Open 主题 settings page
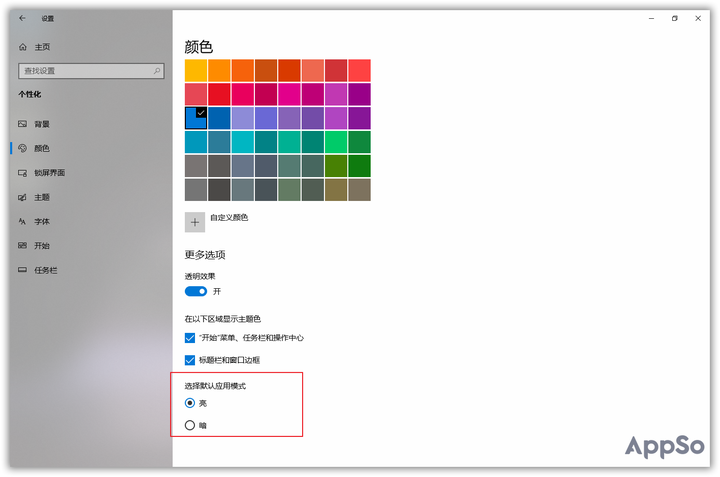Viewport: 720px width, 477px height. tap(42, 197)
